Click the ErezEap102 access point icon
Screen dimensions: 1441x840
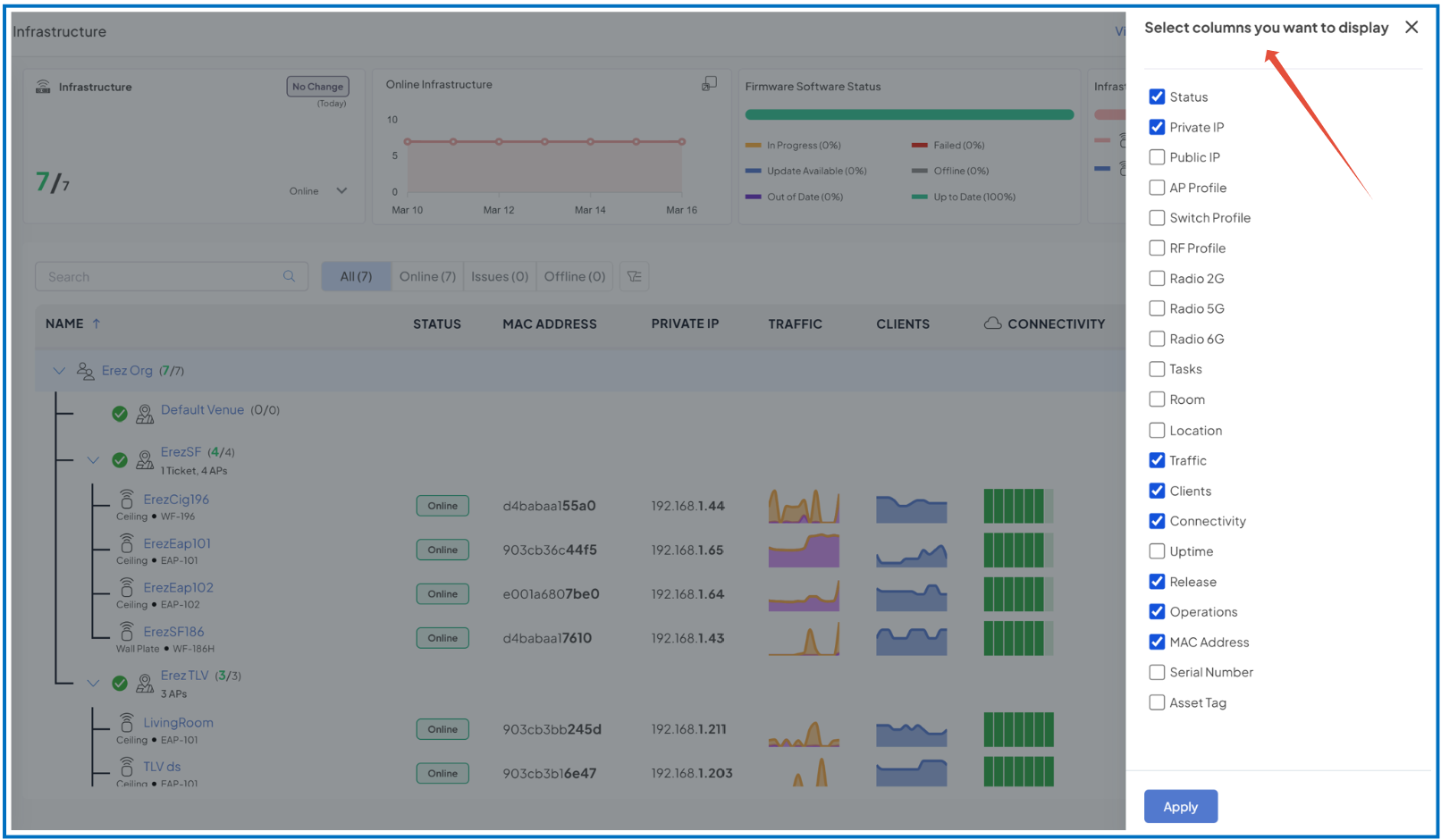(x=127, y=586)
